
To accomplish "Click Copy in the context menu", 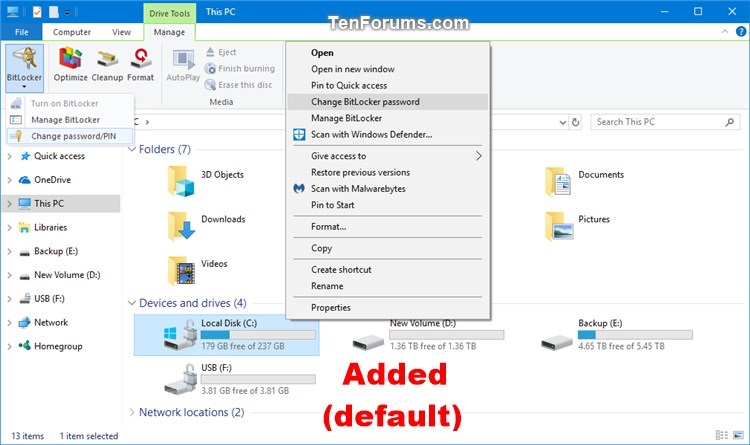I will pyautogui.click(x=388, y=248).
